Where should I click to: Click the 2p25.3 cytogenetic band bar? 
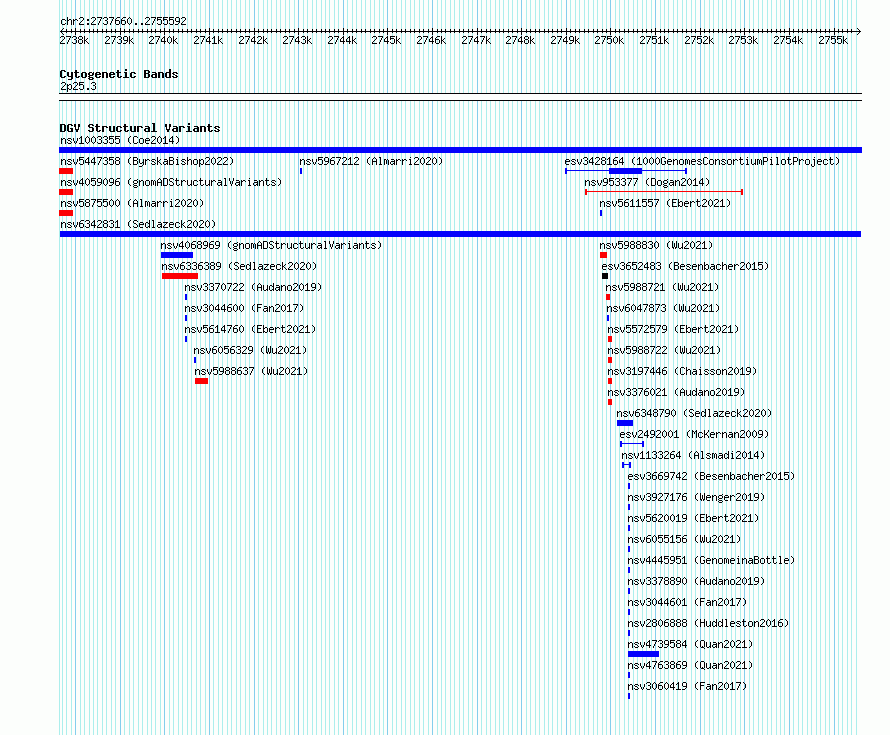coord(460,97)
